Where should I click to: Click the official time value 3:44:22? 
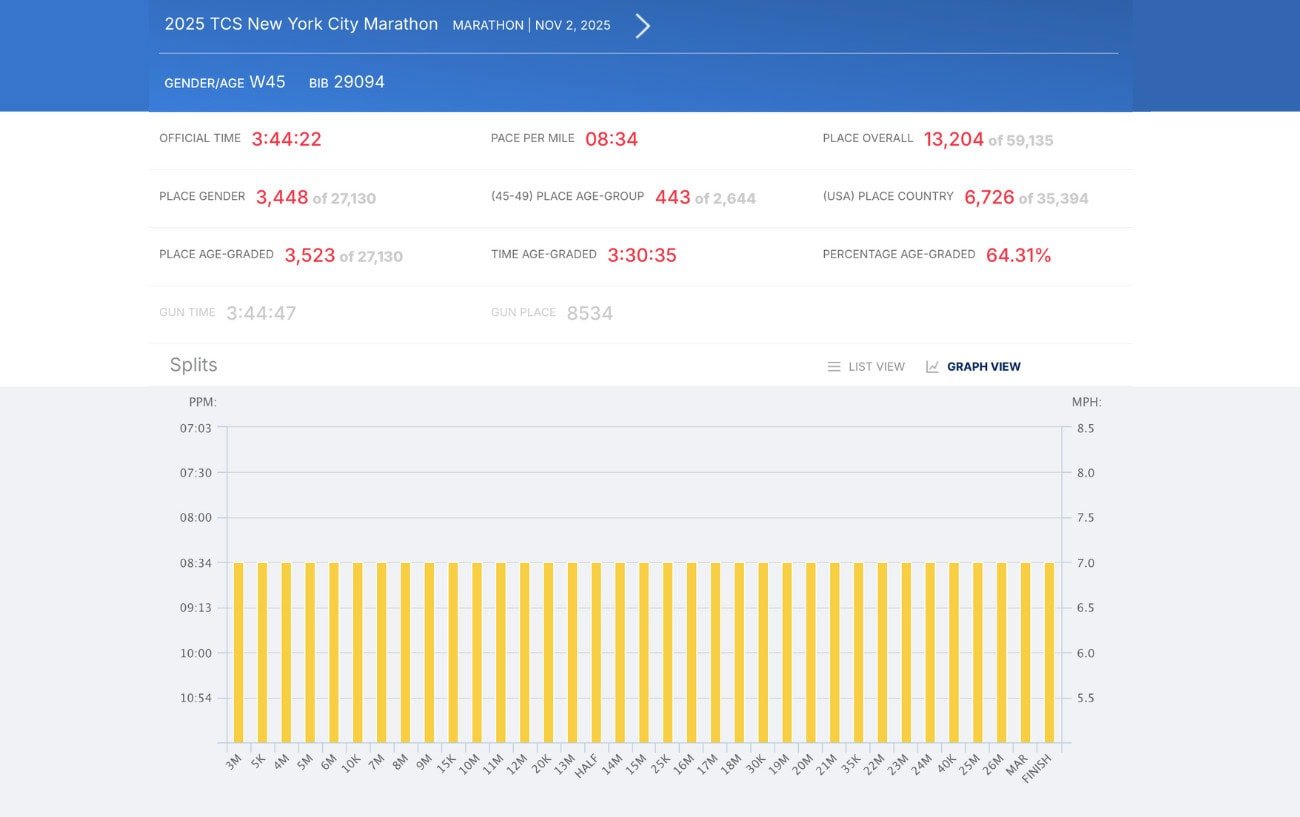(x=286, y=139)
